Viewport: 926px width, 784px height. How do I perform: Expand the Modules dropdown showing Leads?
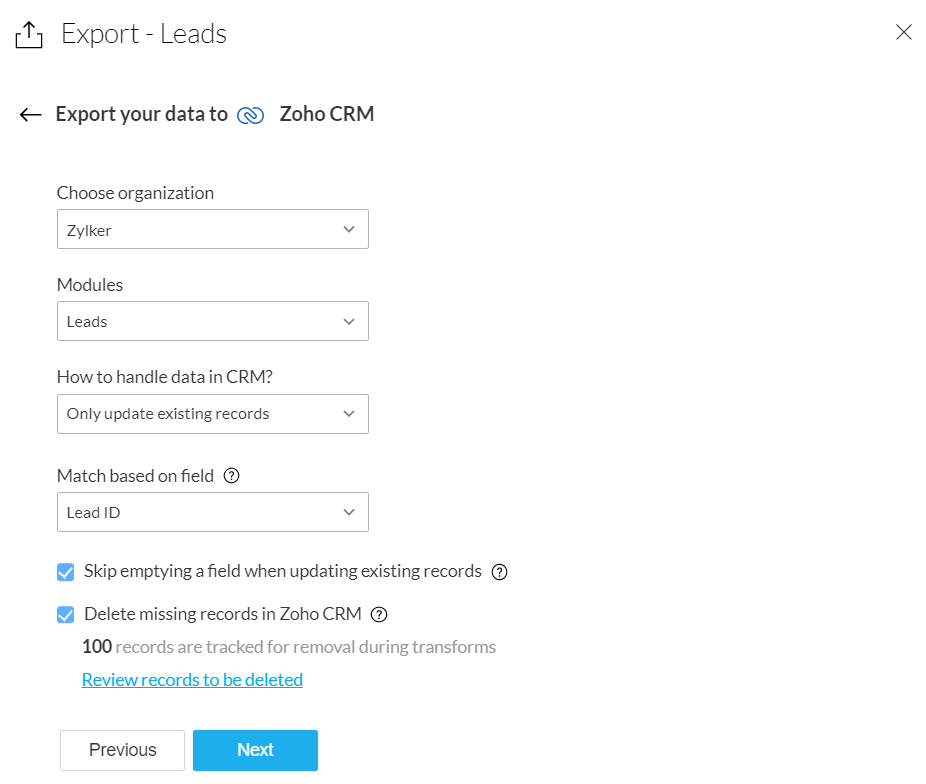(x=212, y=321)
